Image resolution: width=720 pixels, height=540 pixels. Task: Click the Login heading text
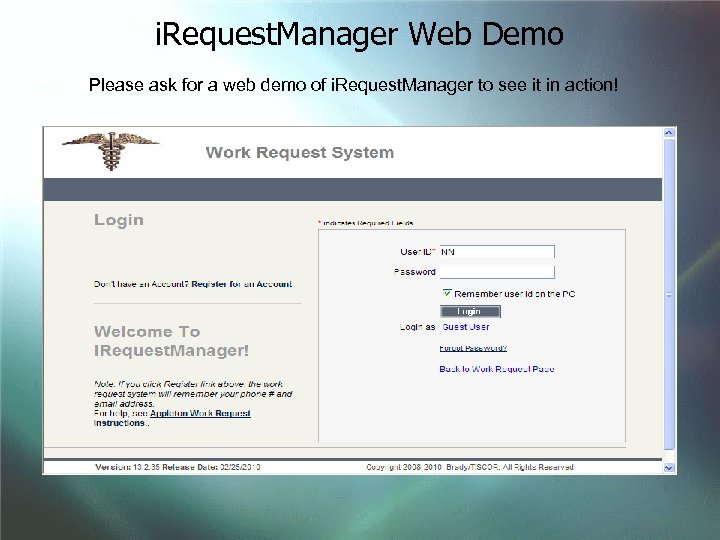pos(119,220)
